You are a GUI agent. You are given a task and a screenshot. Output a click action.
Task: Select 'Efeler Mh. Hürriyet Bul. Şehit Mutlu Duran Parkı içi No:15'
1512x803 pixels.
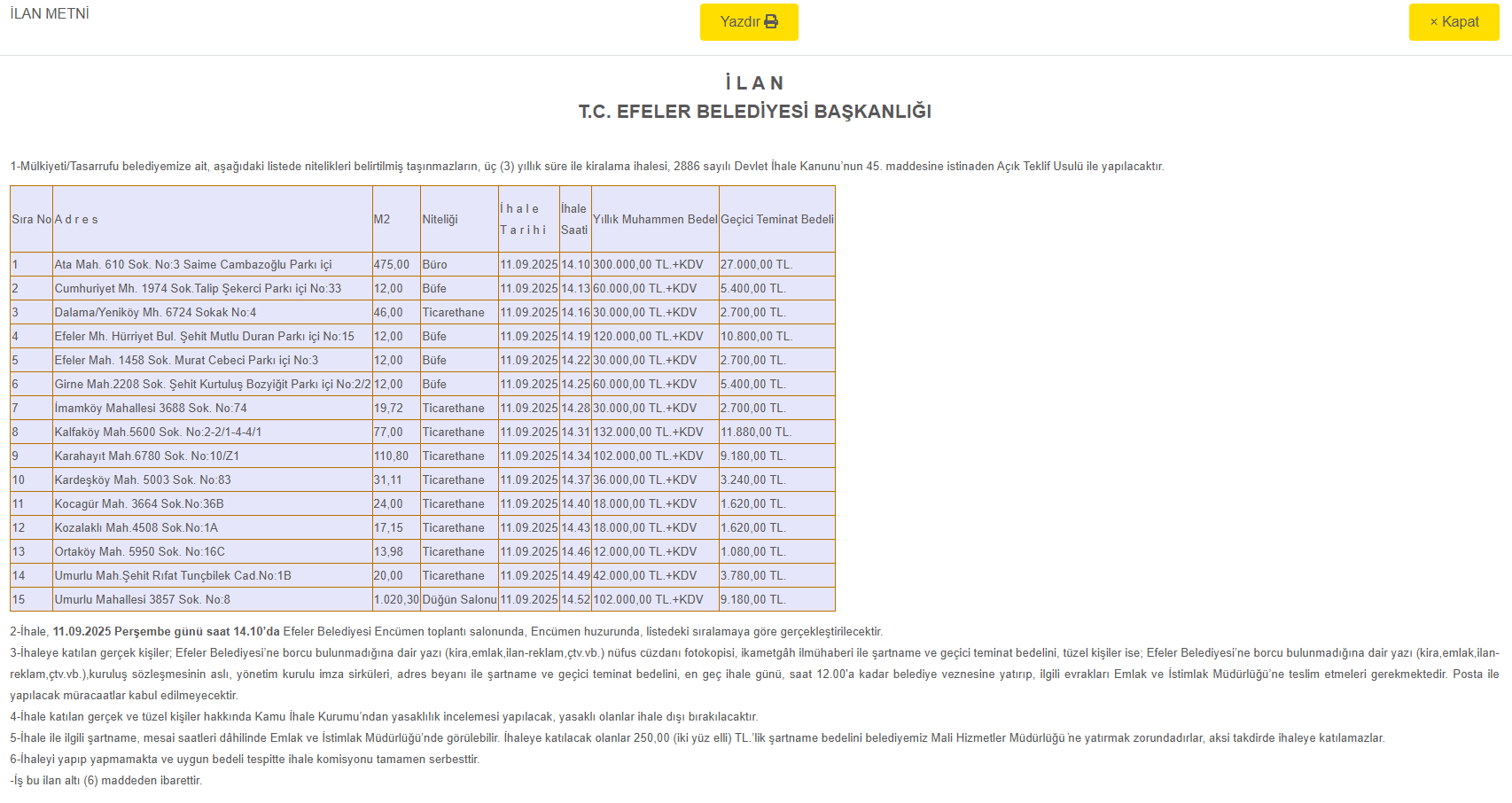pos(204,337)
